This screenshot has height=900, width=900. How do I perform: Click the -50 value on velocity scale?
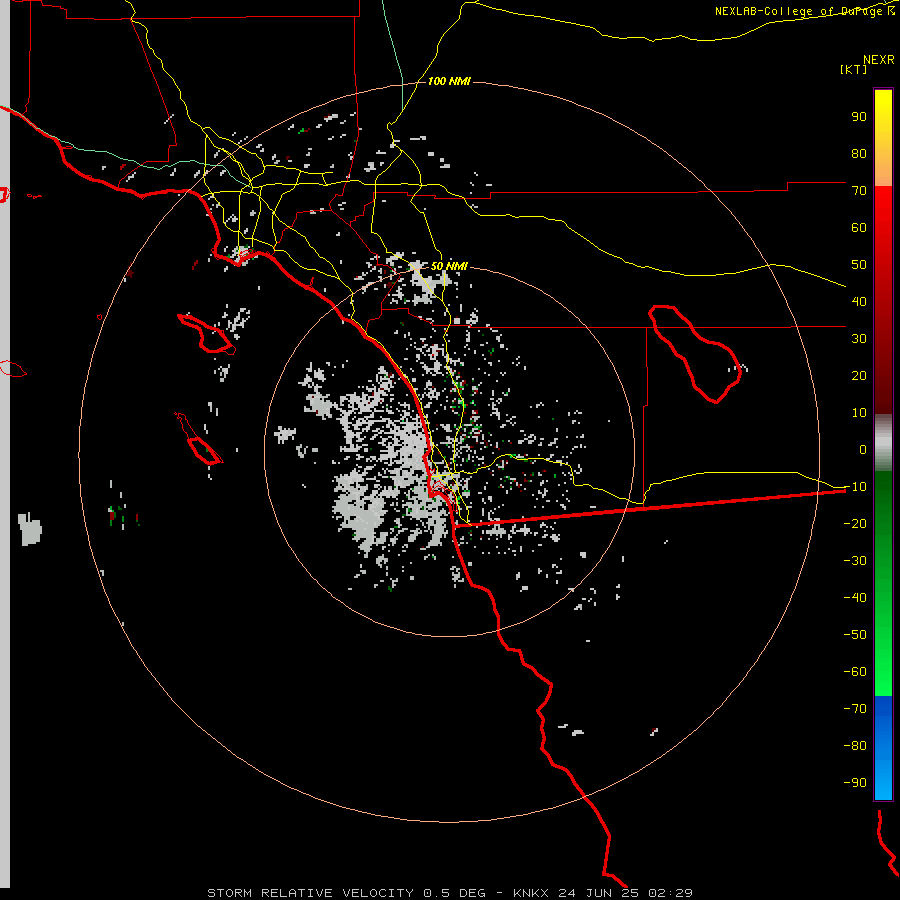855,635
